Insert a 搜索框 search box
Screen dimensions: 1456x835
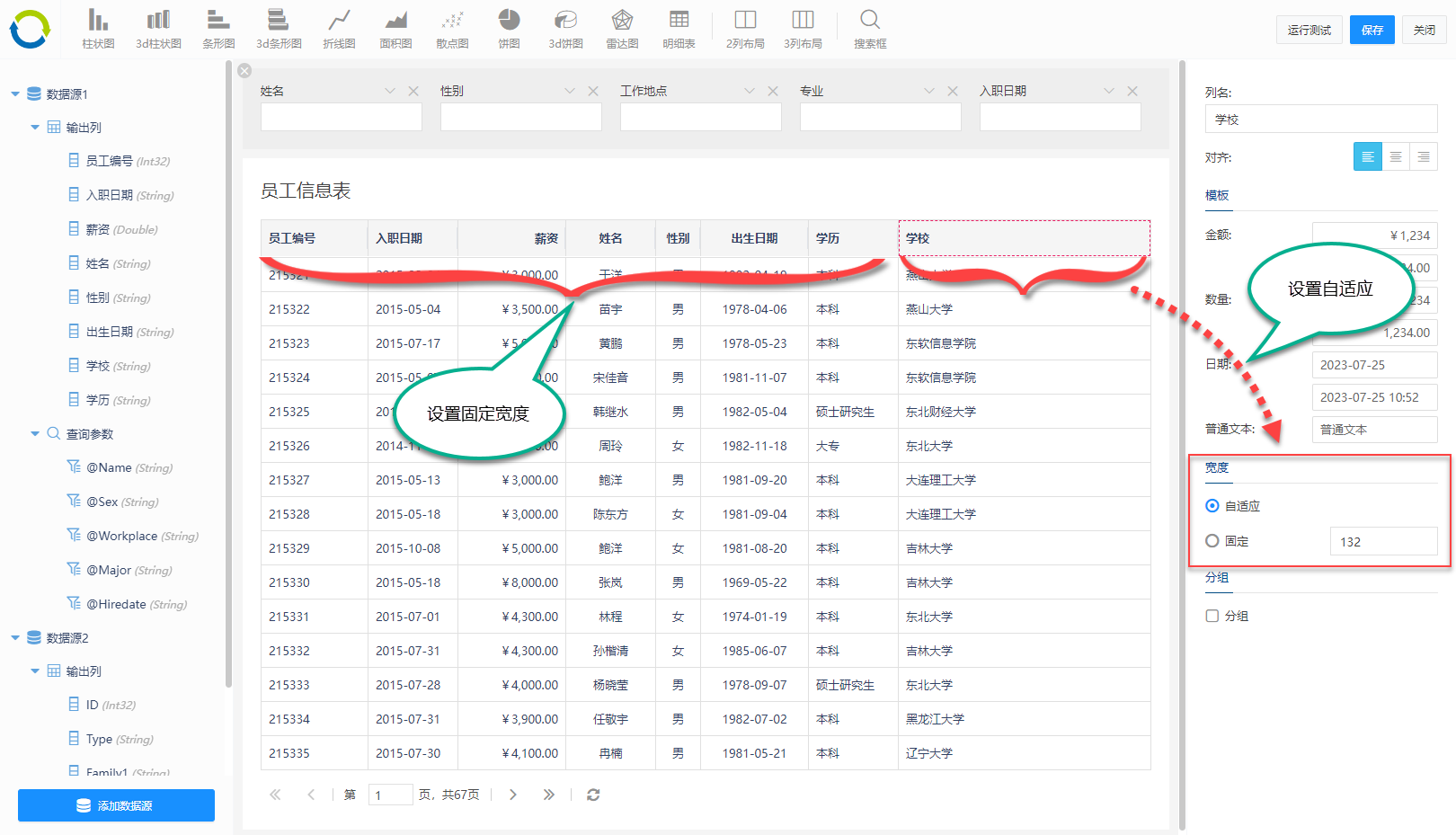point(870,29)
